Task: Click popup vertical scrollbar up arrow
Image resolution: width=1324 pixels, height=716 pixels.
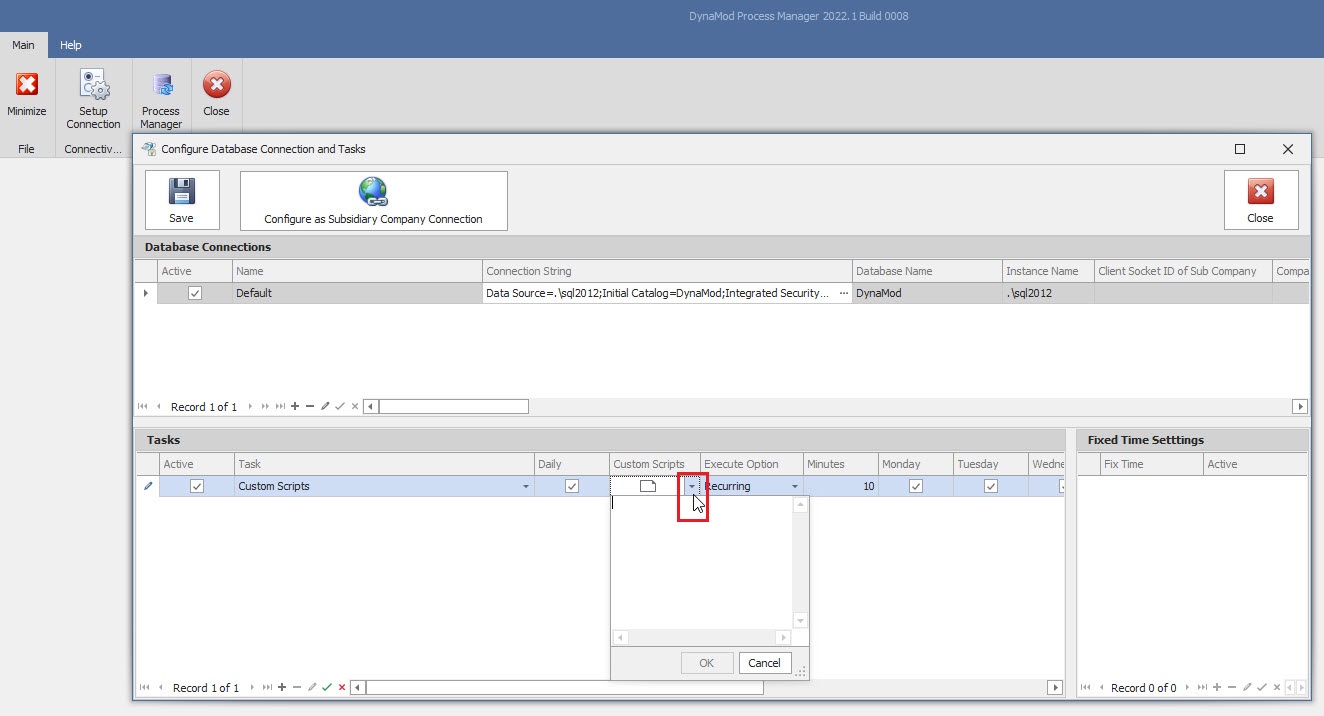Action: (799, 505)
